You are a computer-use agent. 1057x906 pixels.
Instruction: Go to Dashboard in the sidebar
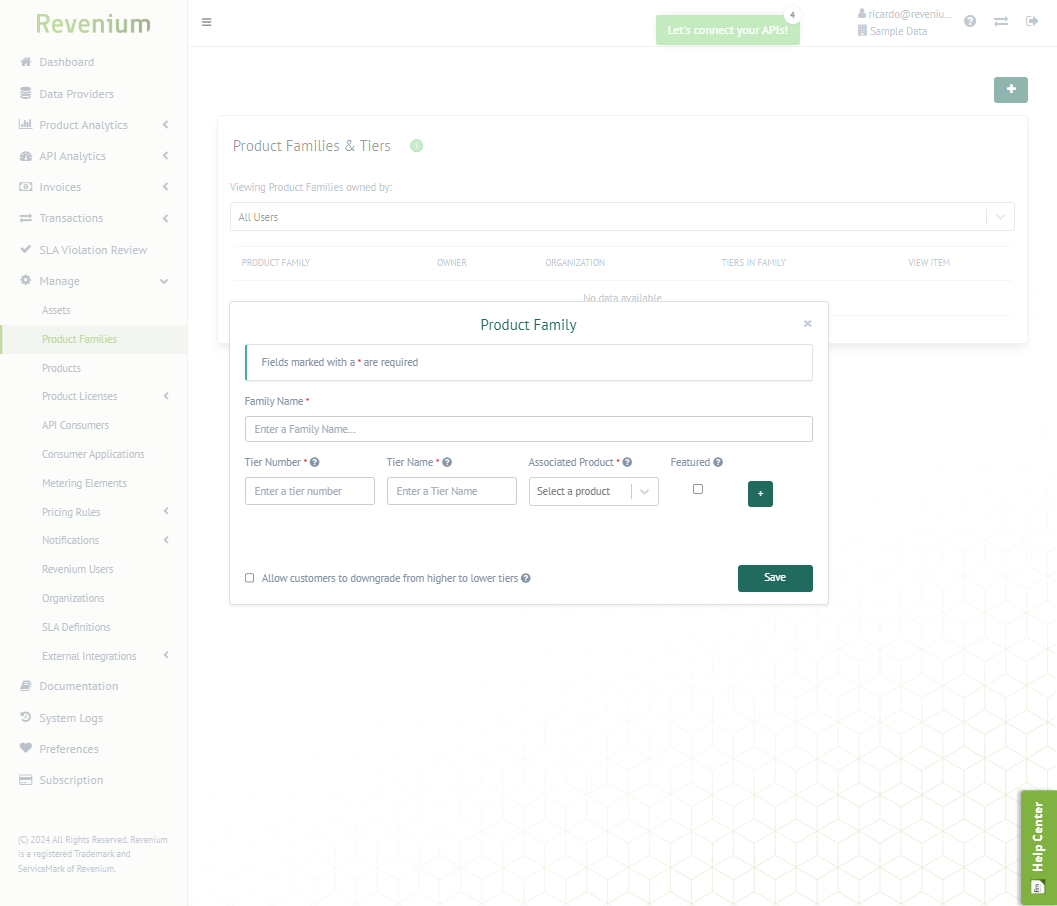[67, 62]
